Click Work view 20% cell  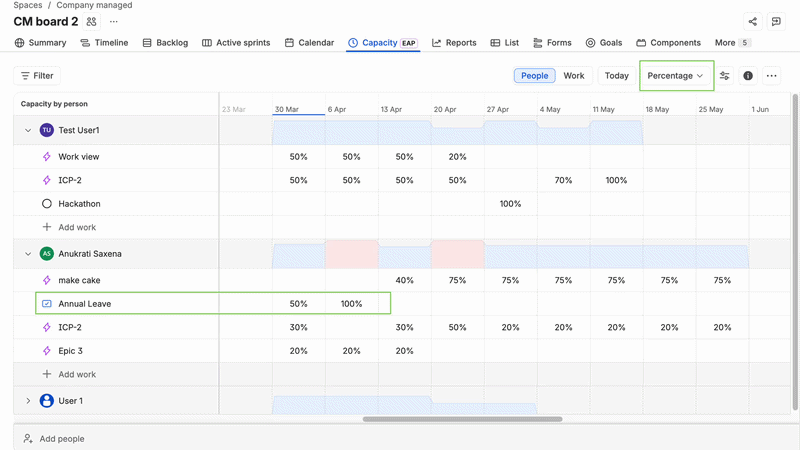point(457,157)
